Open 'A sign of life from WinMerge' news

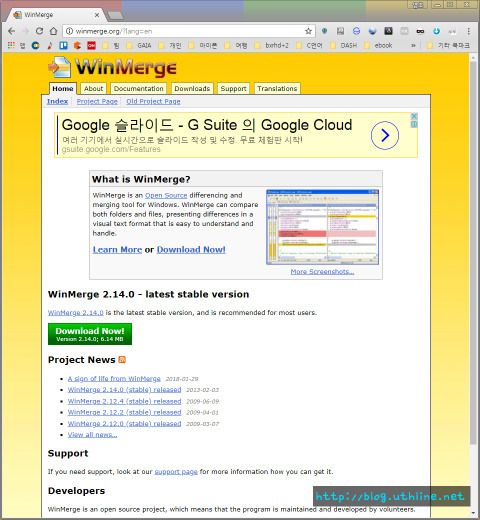coord(114,379)
